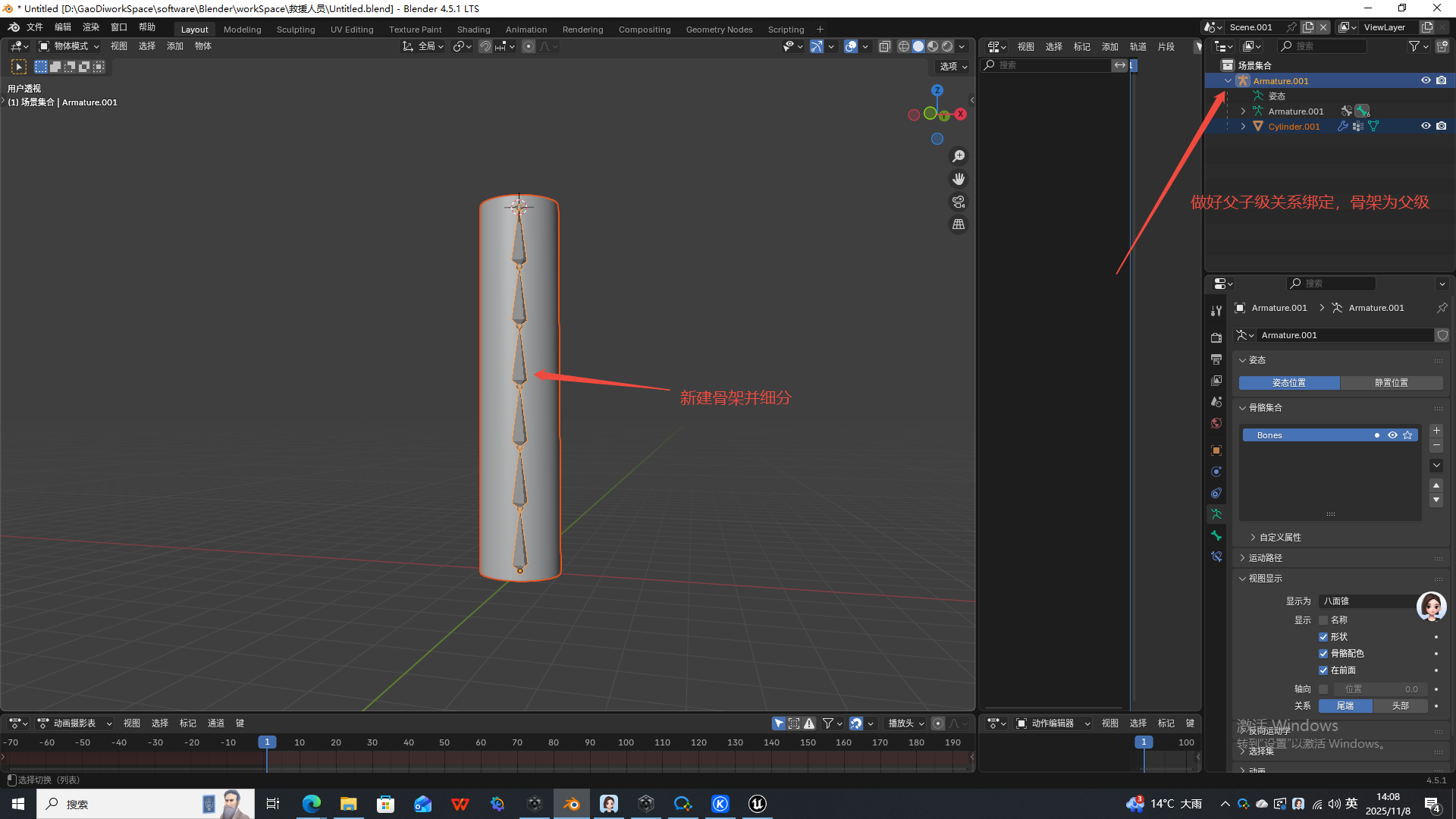Click the zoom view magnifier icon

[x=959, y=156]
